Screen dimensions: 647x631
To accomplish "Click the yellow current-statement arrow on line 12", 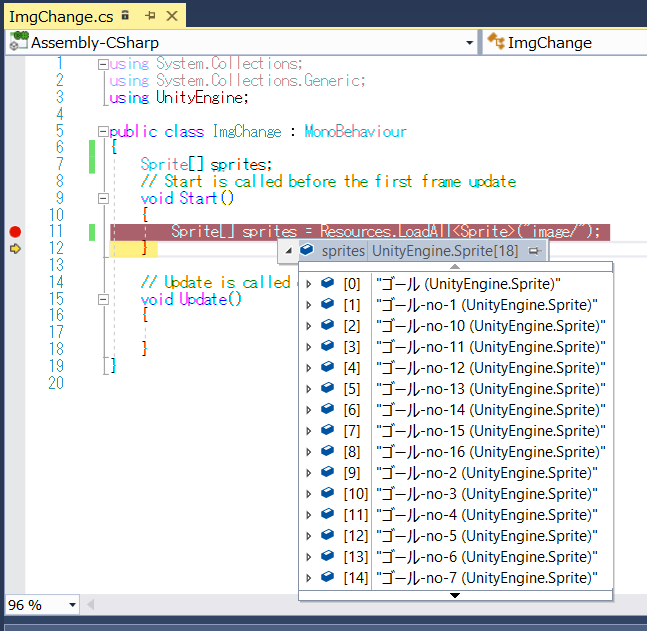I will point(15,249).
